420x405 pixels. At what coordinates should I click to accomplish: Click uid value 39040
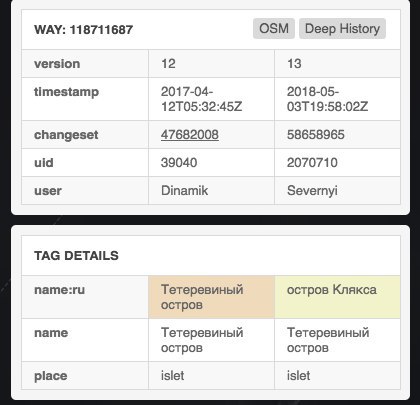(x=179, y=163)
